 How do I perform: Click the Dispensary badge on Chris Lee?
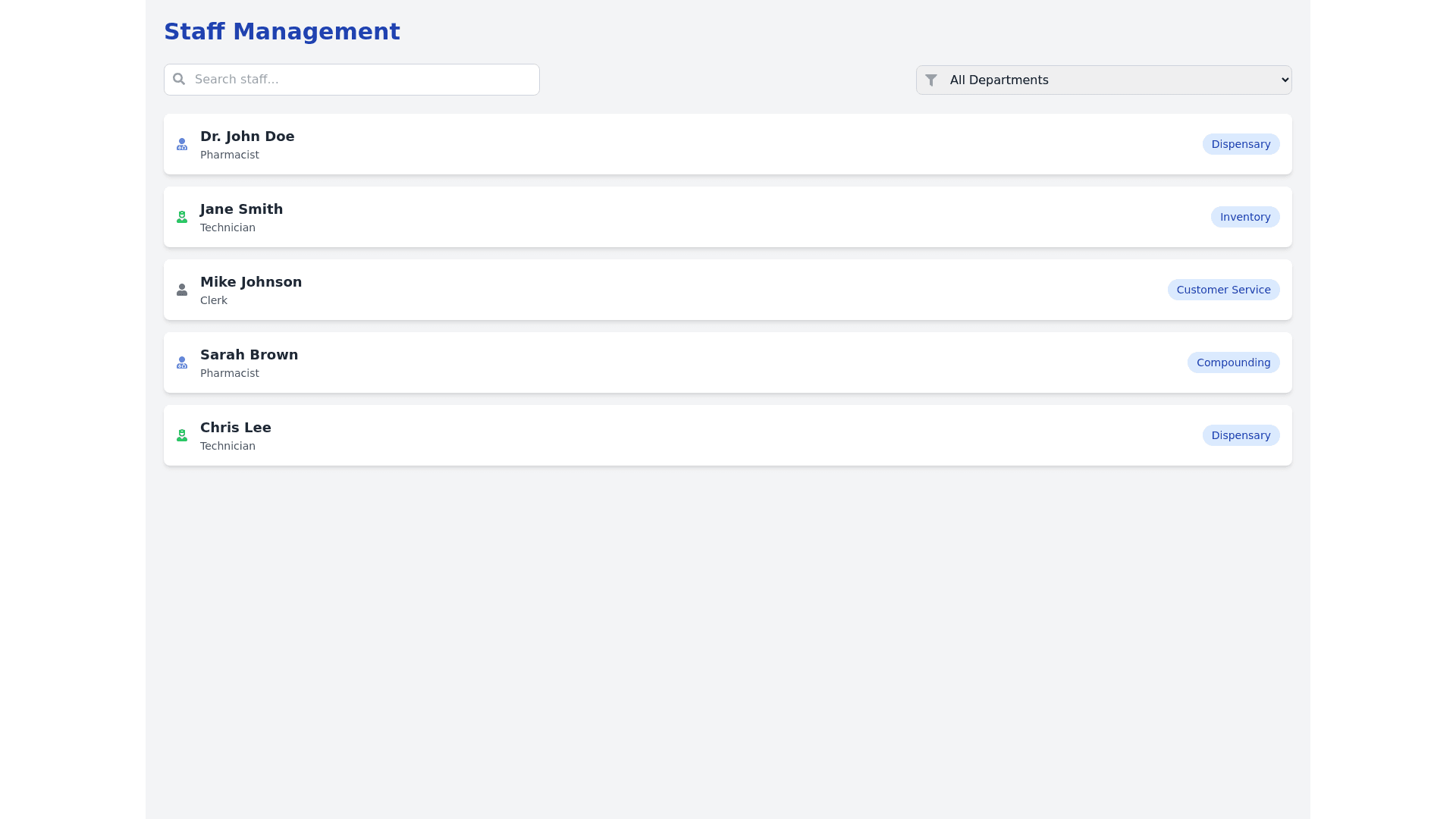click(1241, 435)
